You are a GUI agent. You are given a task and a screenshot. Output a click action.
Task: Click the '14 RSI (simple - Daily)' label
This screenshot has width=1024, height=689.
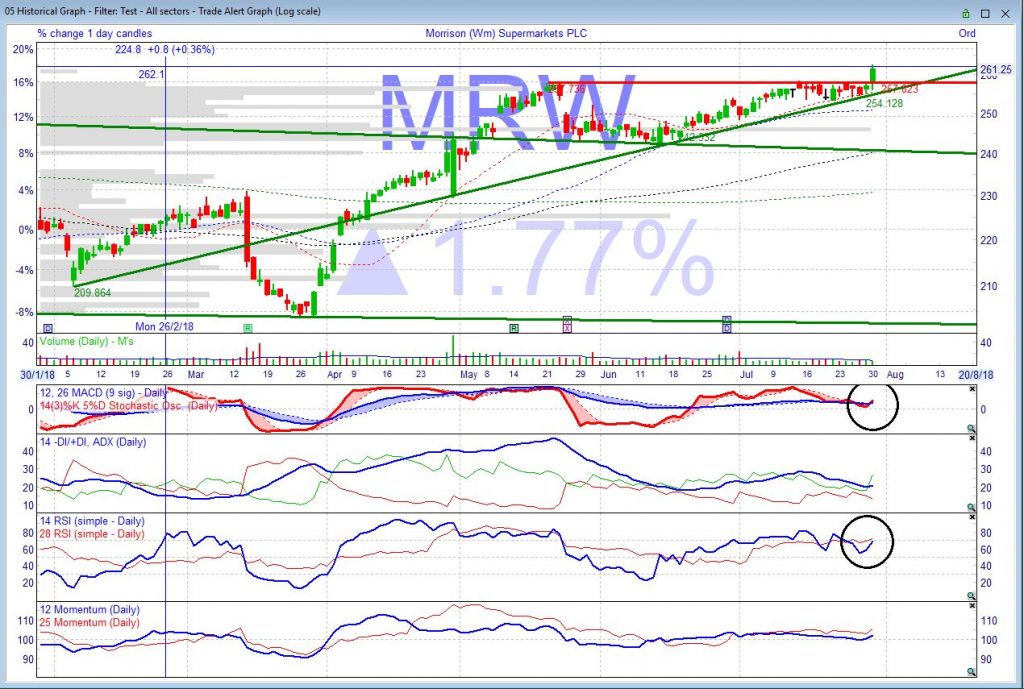(92, 521)
